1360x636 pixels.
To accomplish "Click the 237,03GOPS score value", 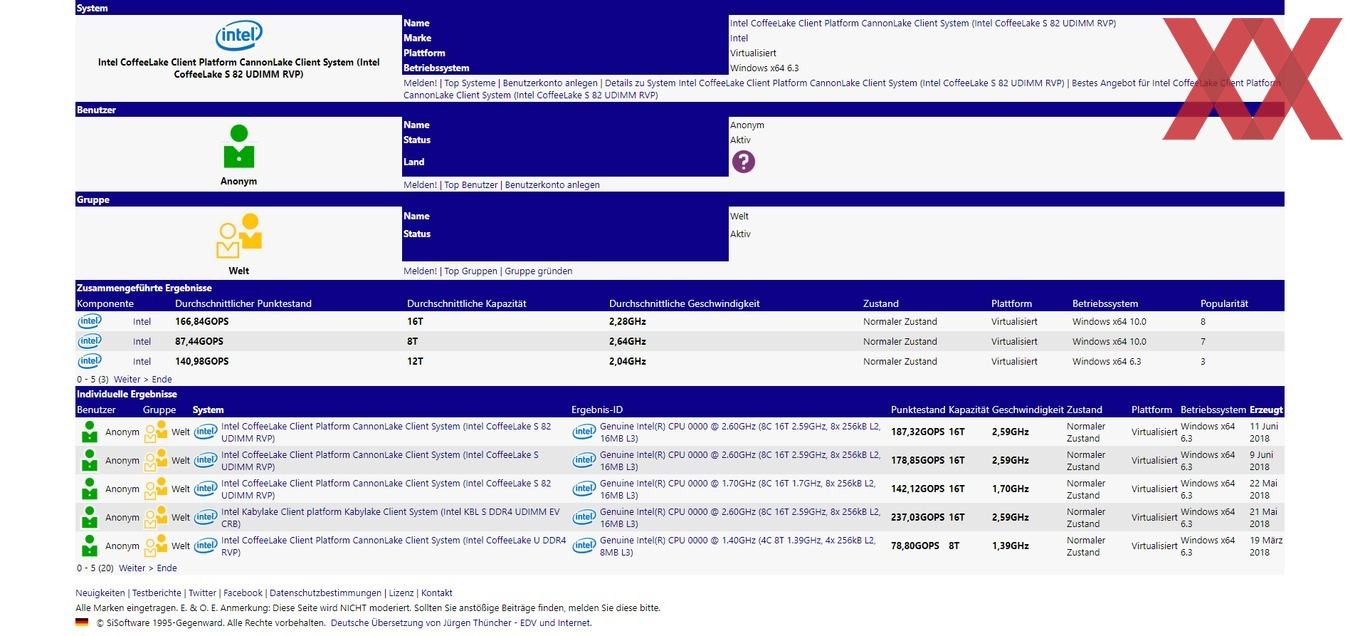I will [918, 517].
